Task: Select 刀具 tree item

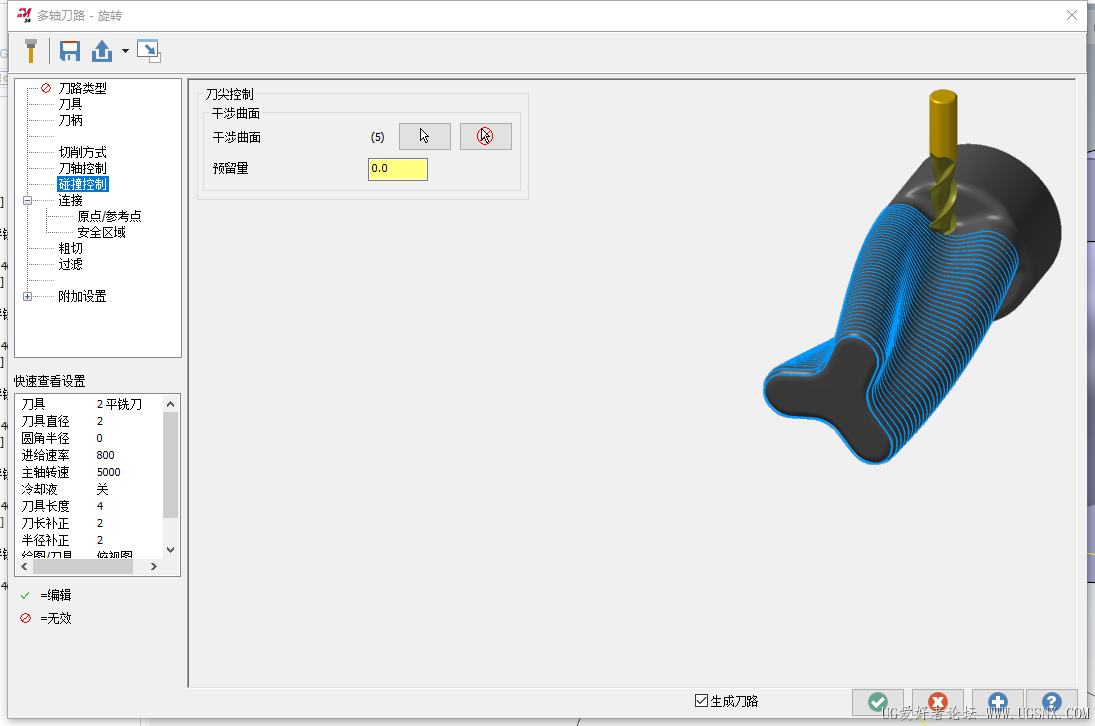Action: click(x=70, y=104)
